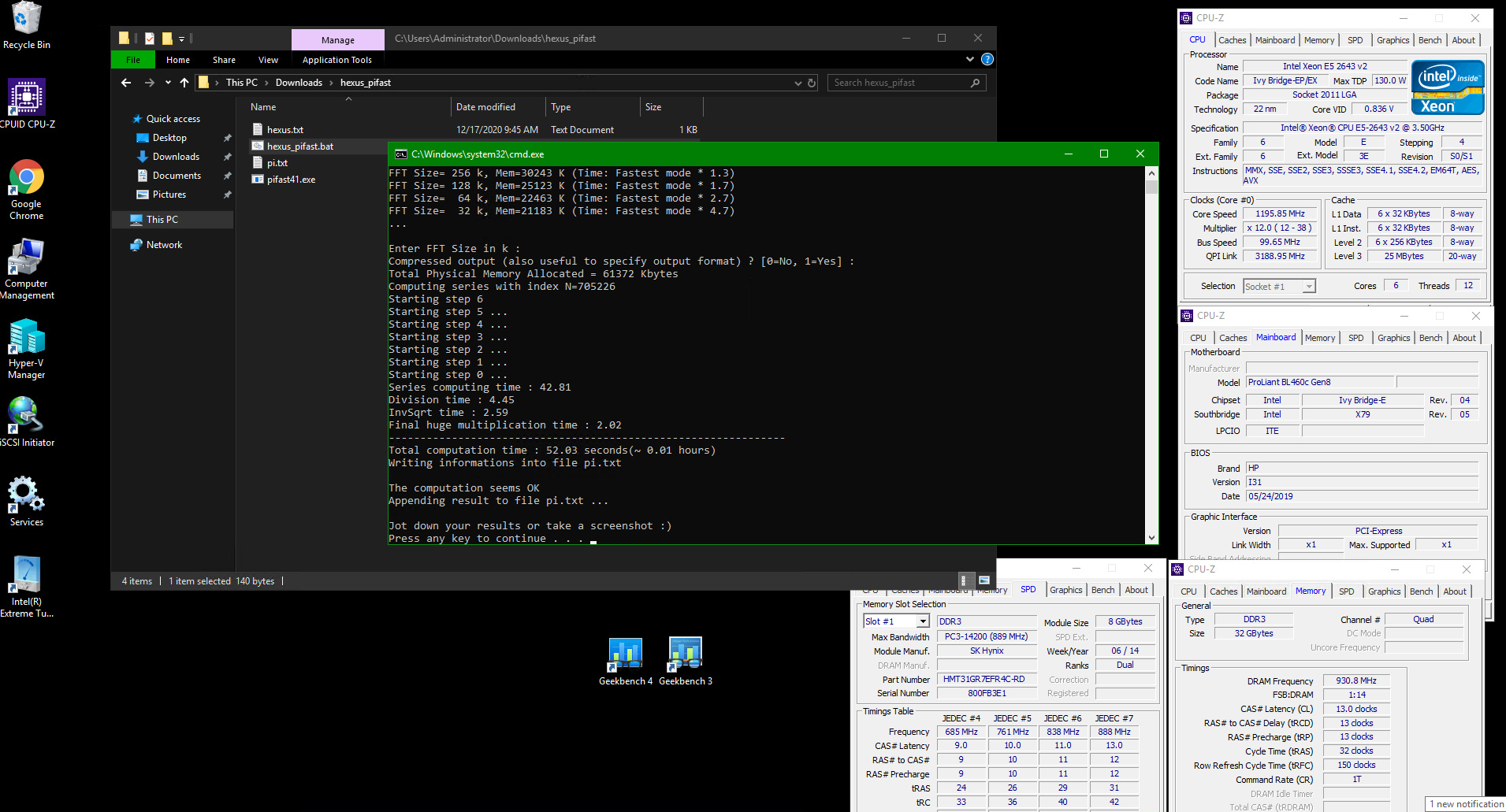The image size is (1506, 812).
Task: Open the Recycle Bin desktop icon
Action: point(26,25)
